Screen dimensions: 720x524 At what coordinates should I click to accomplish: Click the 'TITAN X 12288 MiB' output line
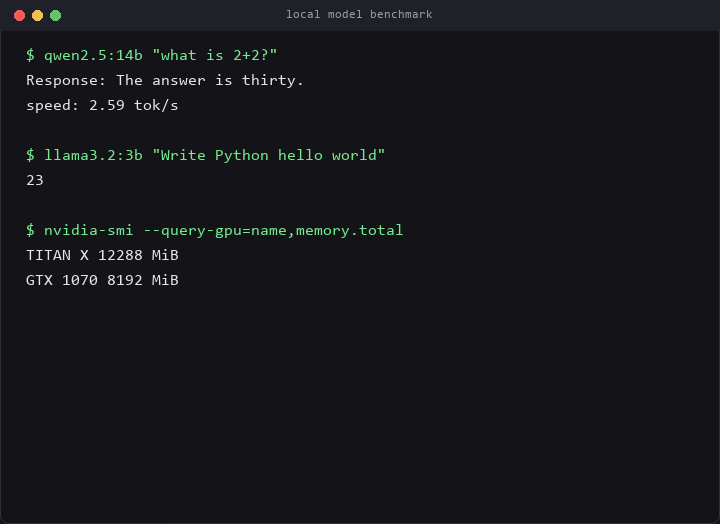click(x=102, y=255)
